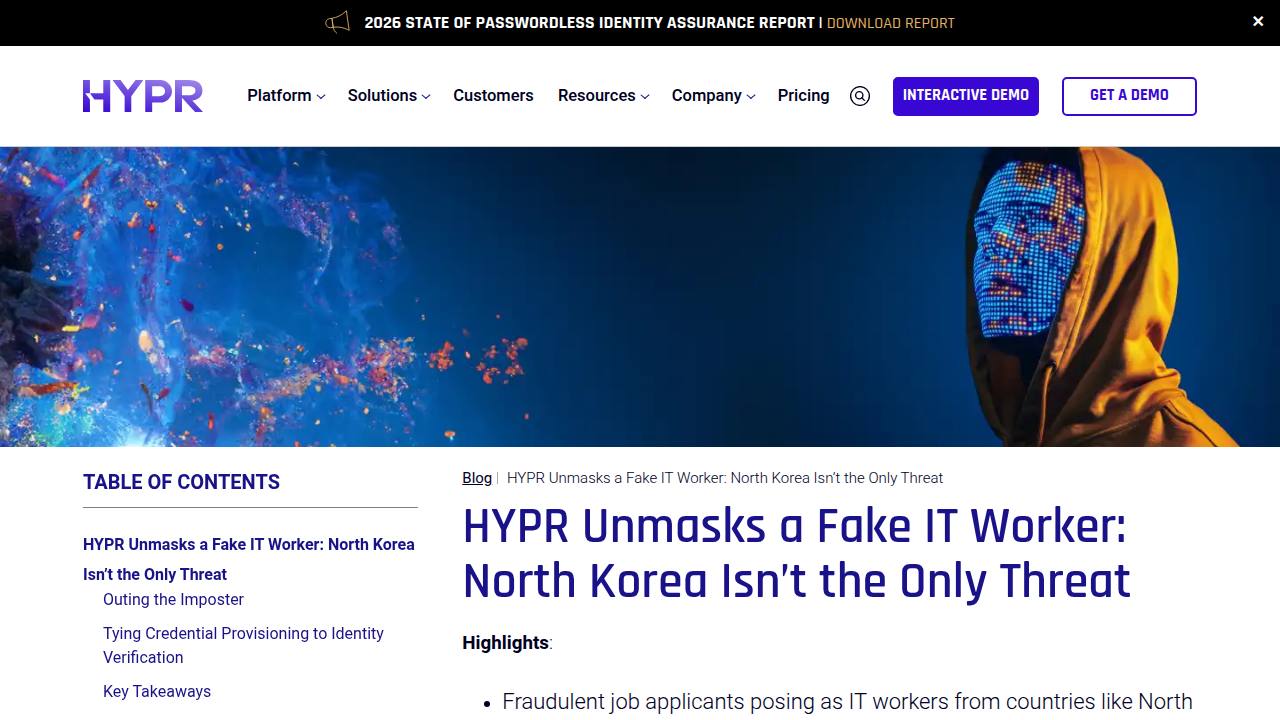Screen dimensions: 1280x720
Task: Click the 2026 State of Passwordless report text
Action: tap(590, 23)
